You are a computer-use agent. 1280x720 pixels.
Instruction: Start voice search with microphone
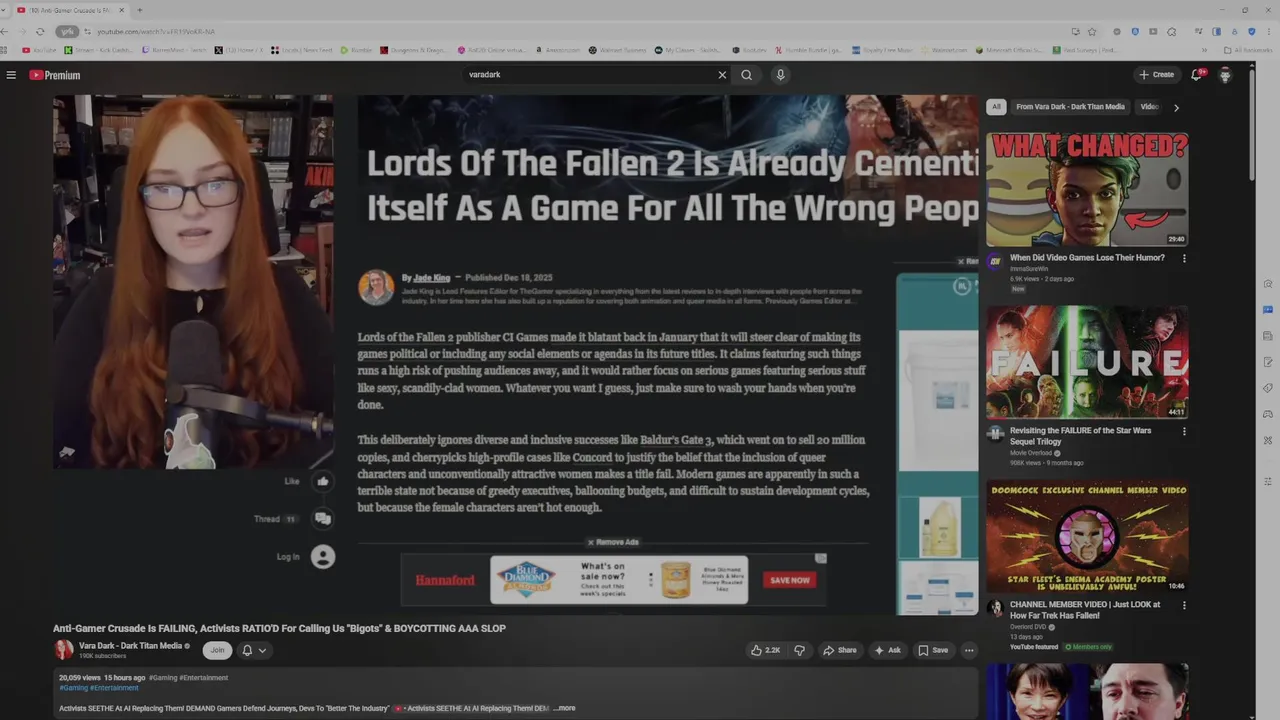781,75
